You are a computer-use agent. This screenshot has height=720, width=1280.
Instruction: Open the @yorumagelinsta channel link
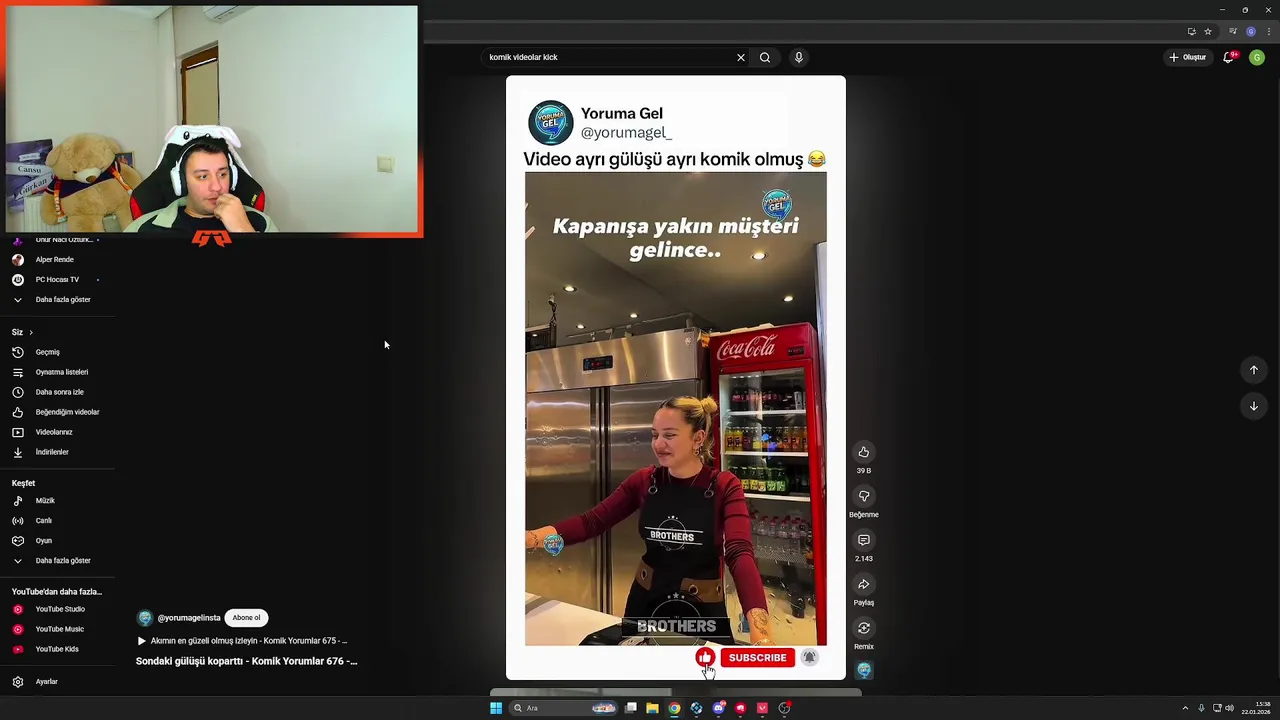(x=188, y=618)
